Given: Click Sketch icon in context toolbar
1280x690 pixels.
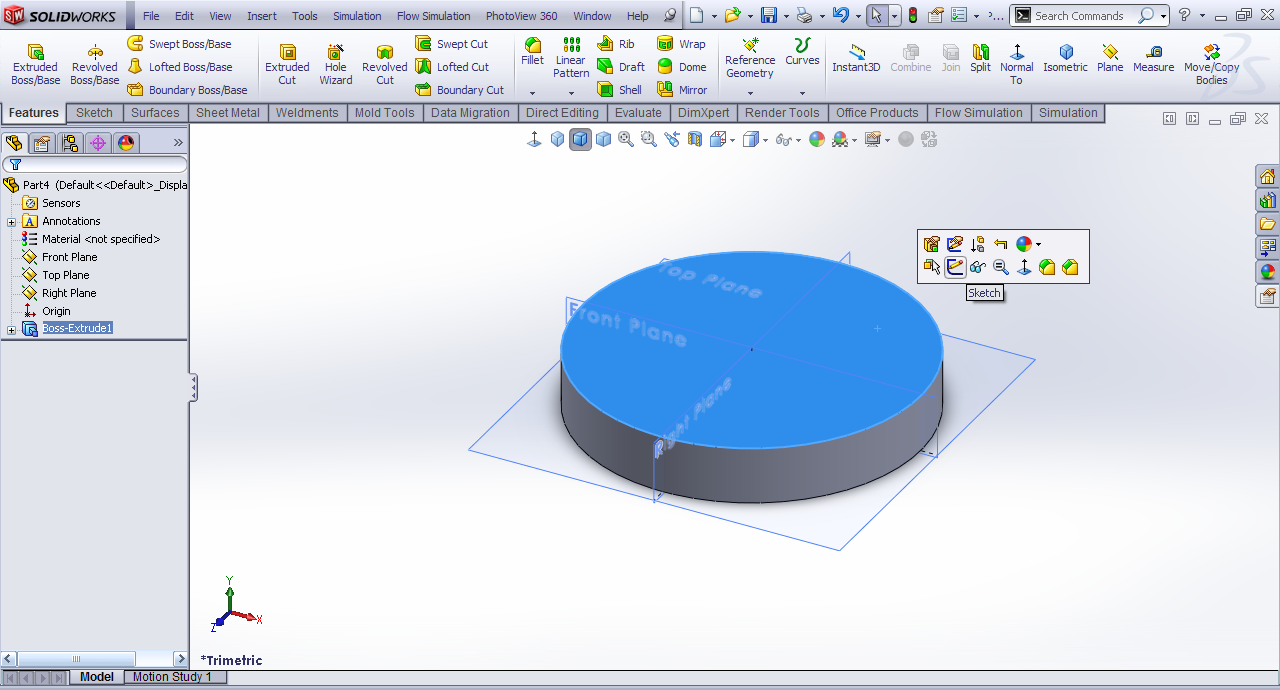Looking at the screenshot, I should (955, 267).
